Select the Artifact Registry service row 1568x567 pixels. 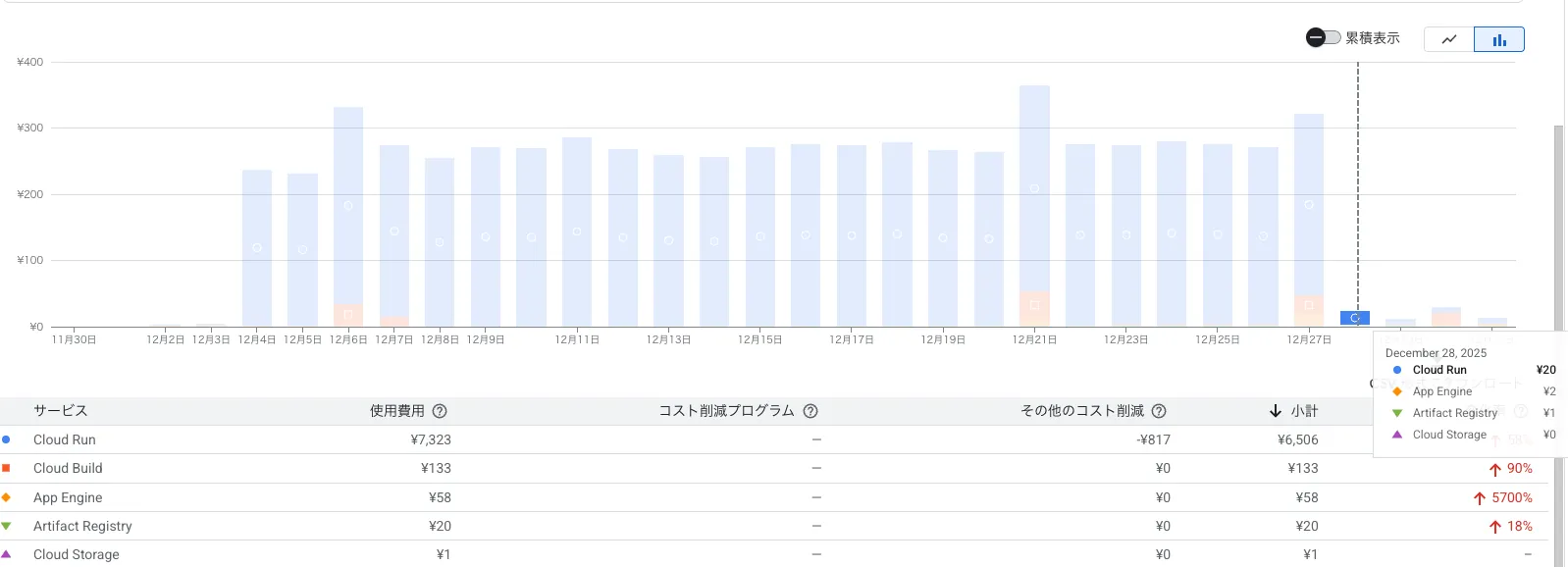pos(774,526)
